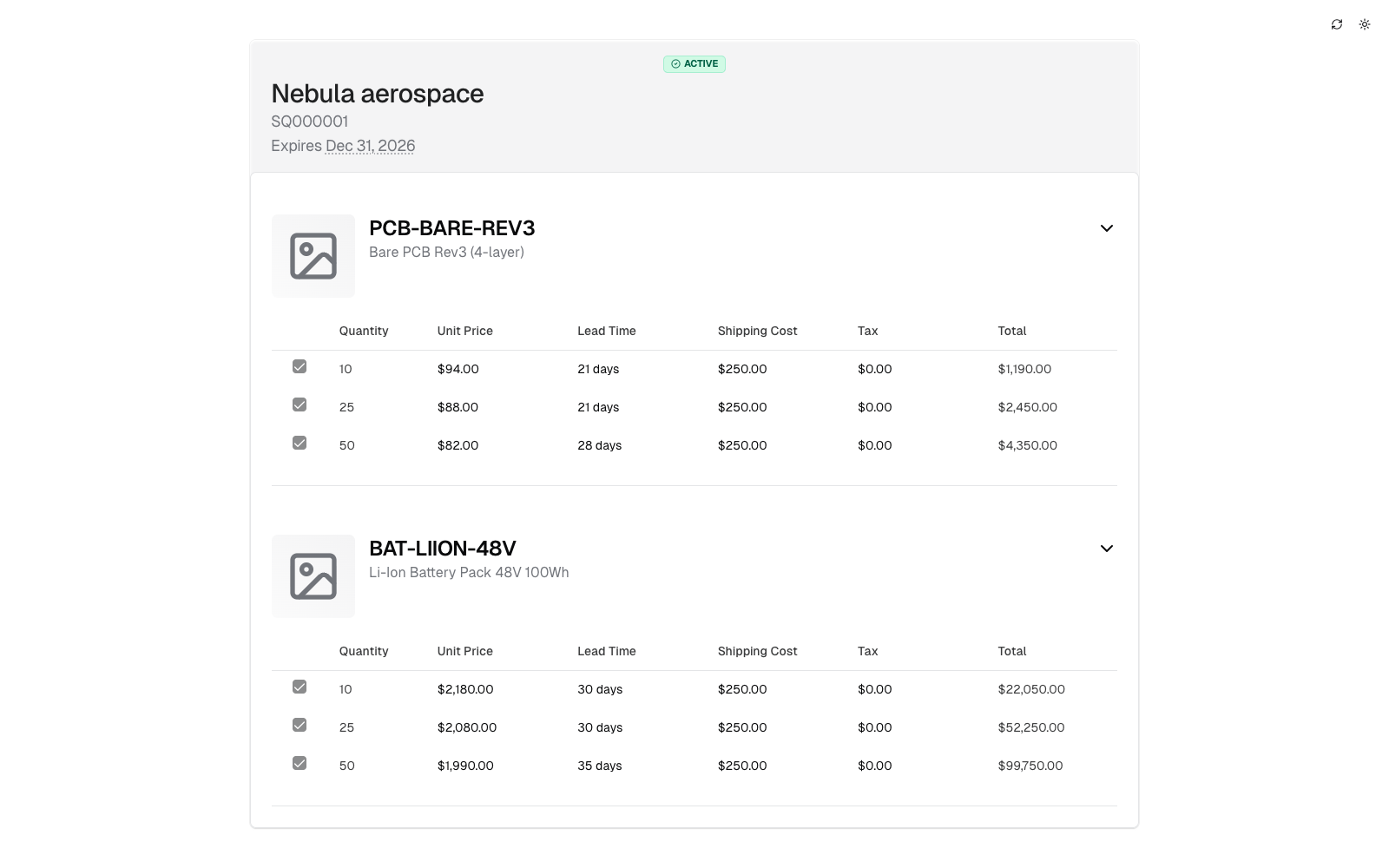This screenshot has height=868, width=1389.
Task: Click the PCB table Tax header
Action: [x=868, y=331]
